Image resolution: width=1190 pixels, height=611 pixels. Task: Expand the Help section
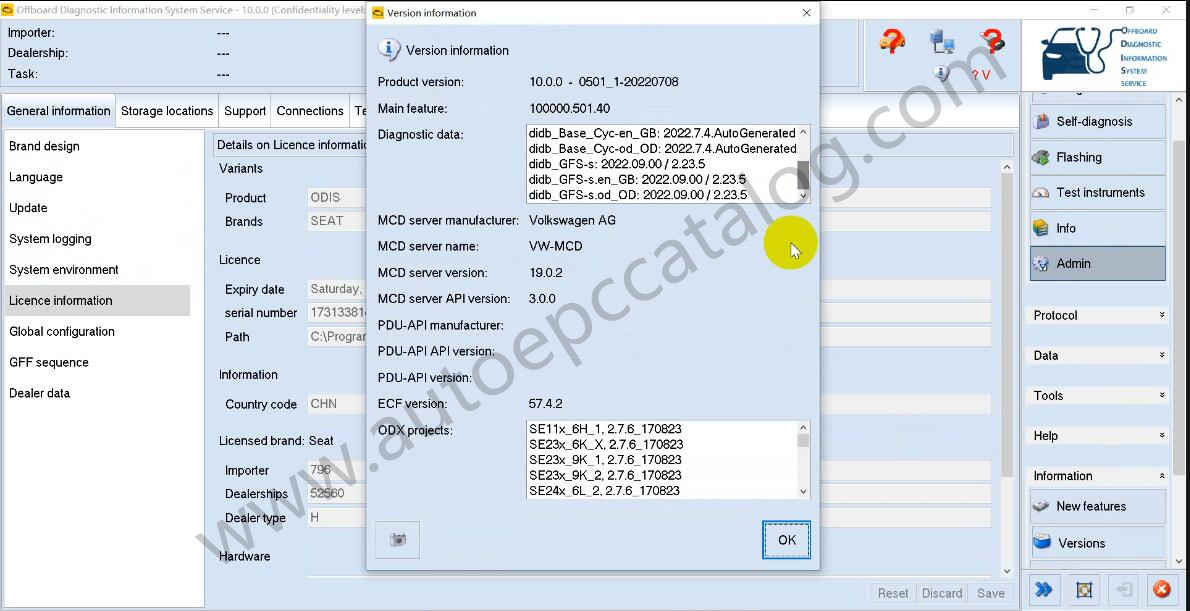point(1099,436)
